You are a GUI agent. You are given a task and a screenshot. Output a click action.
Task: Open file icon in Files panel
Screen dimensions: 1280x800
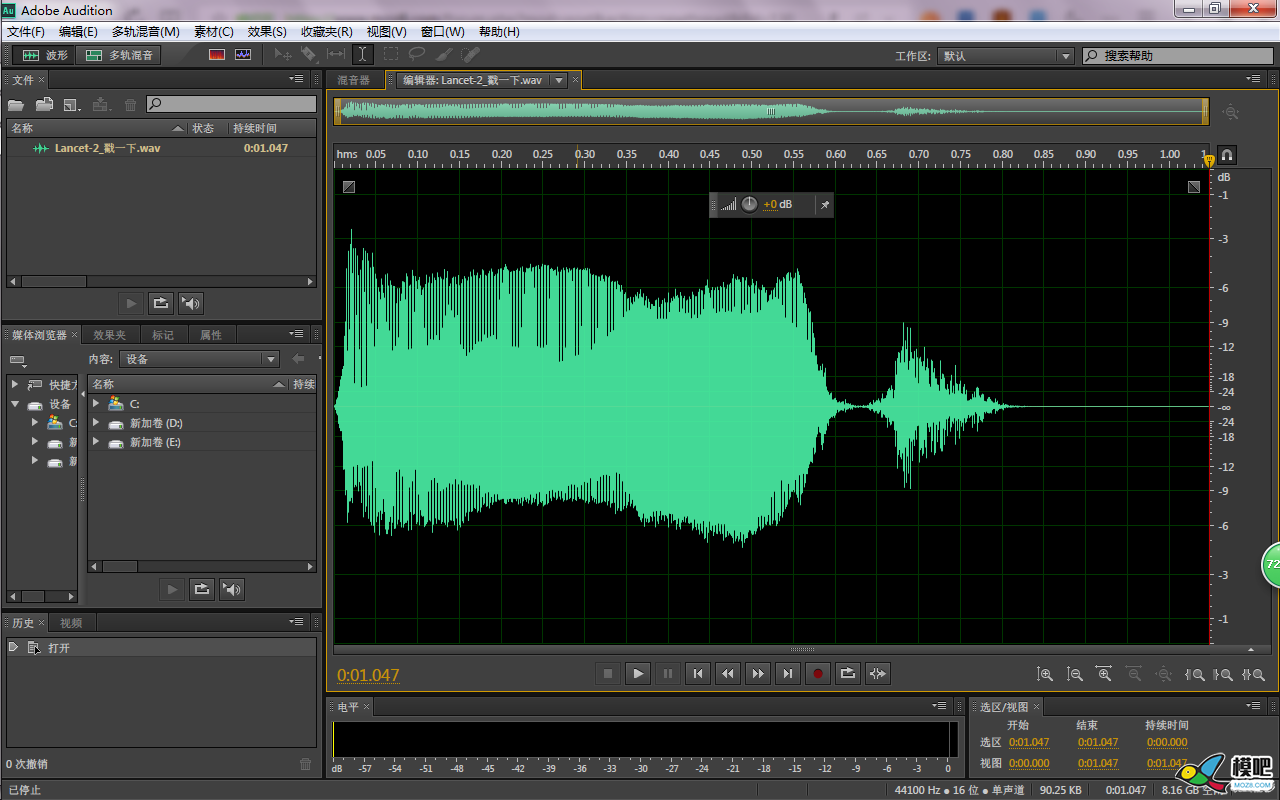pyautogui.click(x=16, y=104)
